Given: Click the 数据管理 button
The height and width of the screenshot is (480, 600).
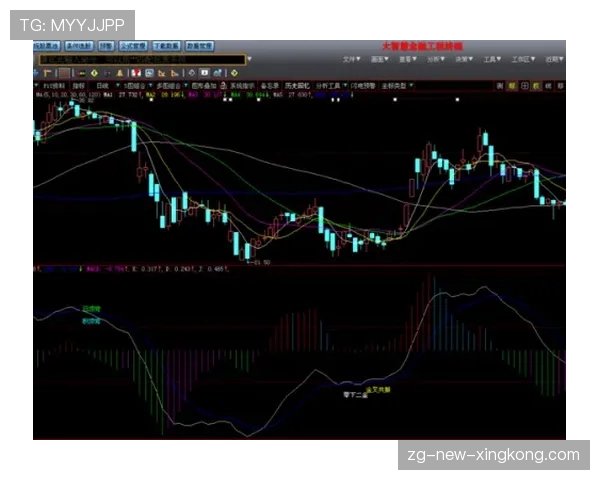Looking at the screenshot, I should coord(199,46).
